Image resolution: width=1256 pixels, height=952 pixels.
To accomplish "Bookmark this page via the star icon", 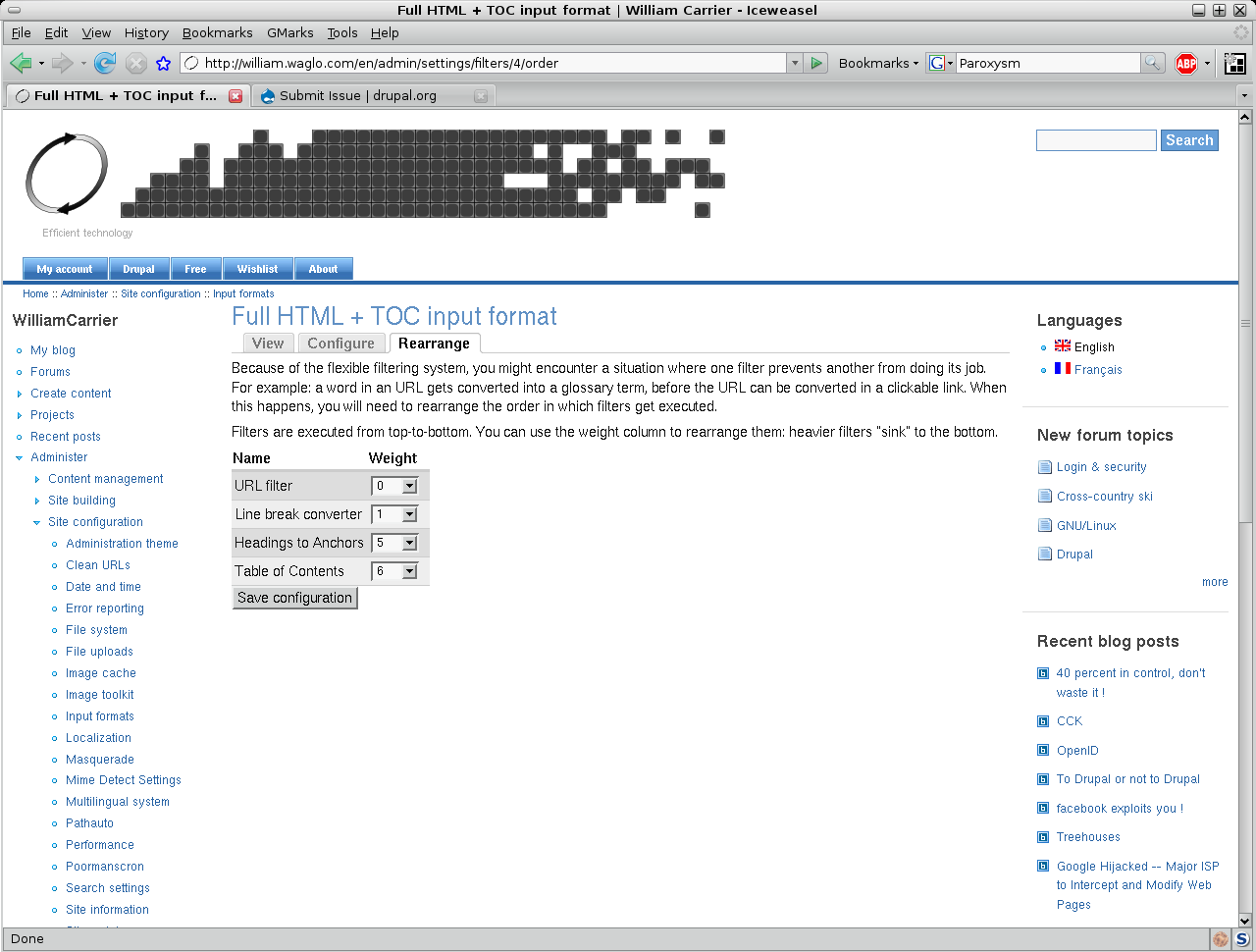I will pos(162,63).
